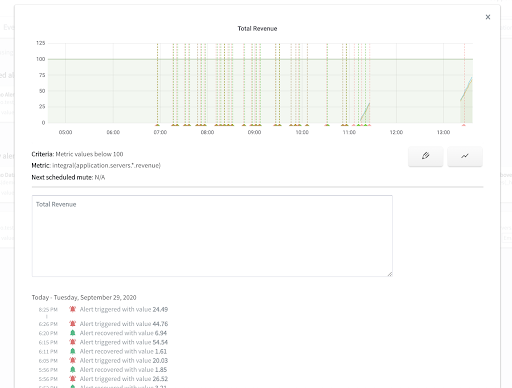Click red alarm icon for value 20.03
Screen dimensions: 512x388
click(x=72, y=360)
